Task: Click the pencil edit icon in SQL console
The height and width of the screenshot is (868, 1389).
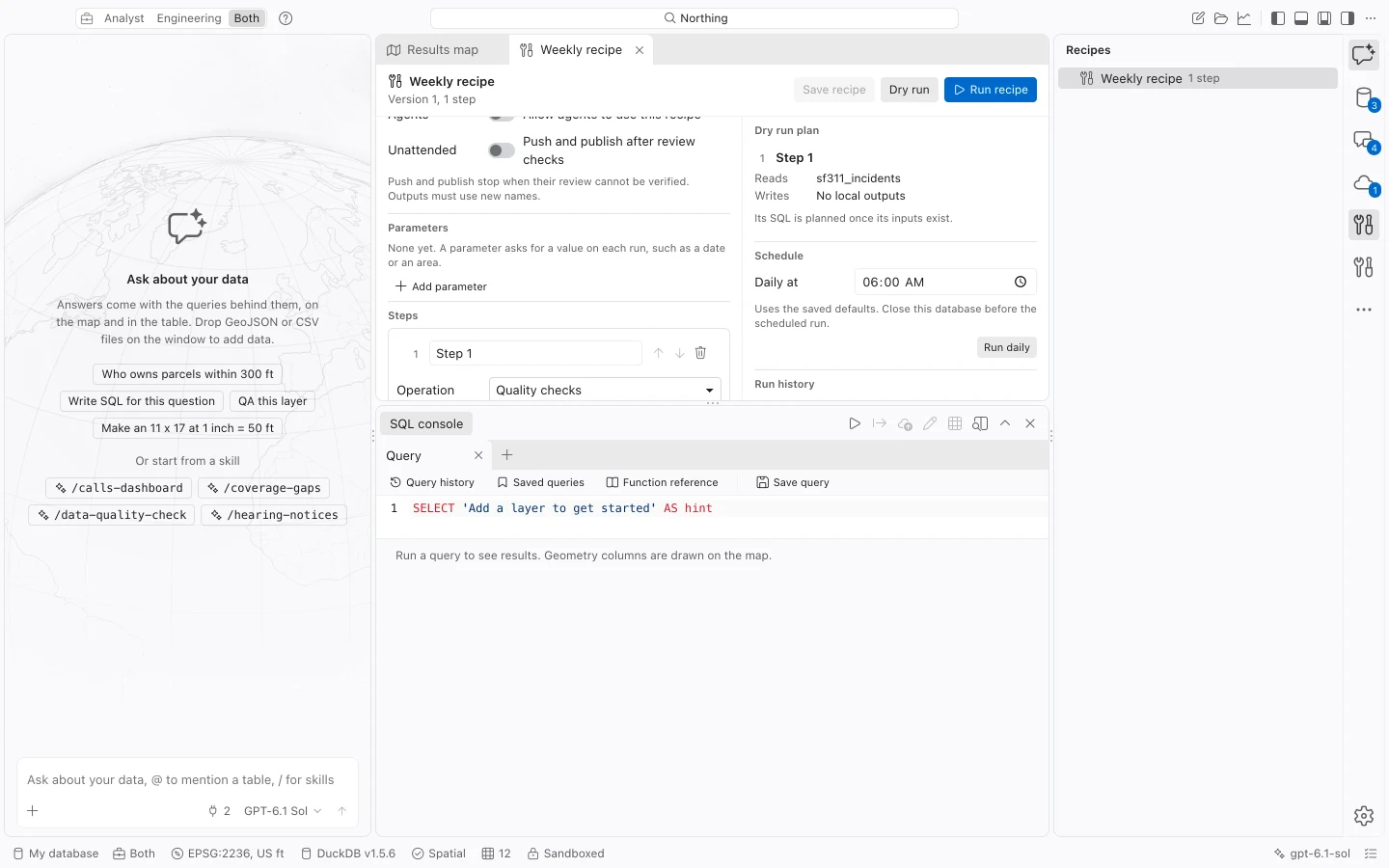Action: pos(930,423)
